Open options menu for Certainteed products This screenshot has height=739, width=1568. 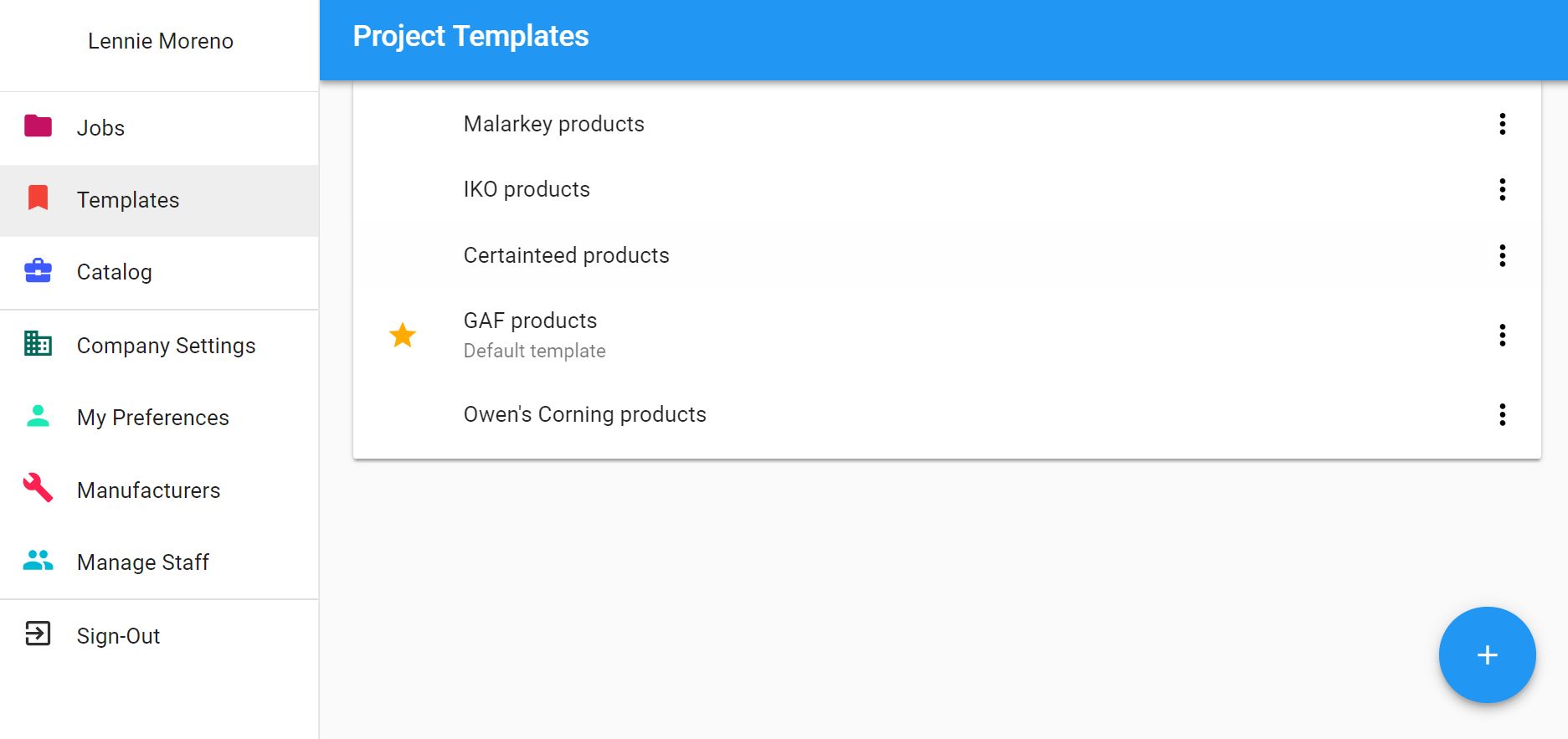(1503, 255)
